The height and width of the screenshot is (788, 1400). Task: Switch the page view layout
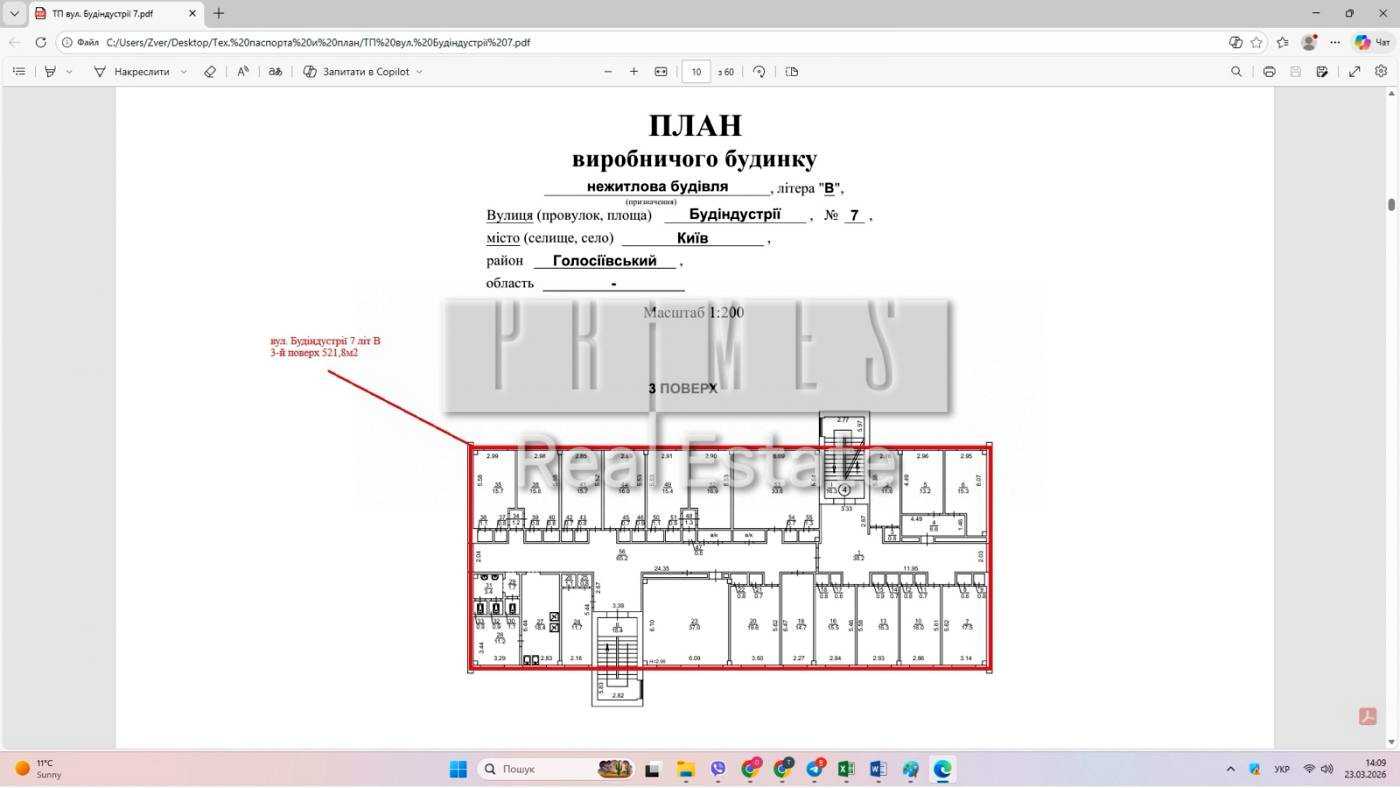coord(792,72)
